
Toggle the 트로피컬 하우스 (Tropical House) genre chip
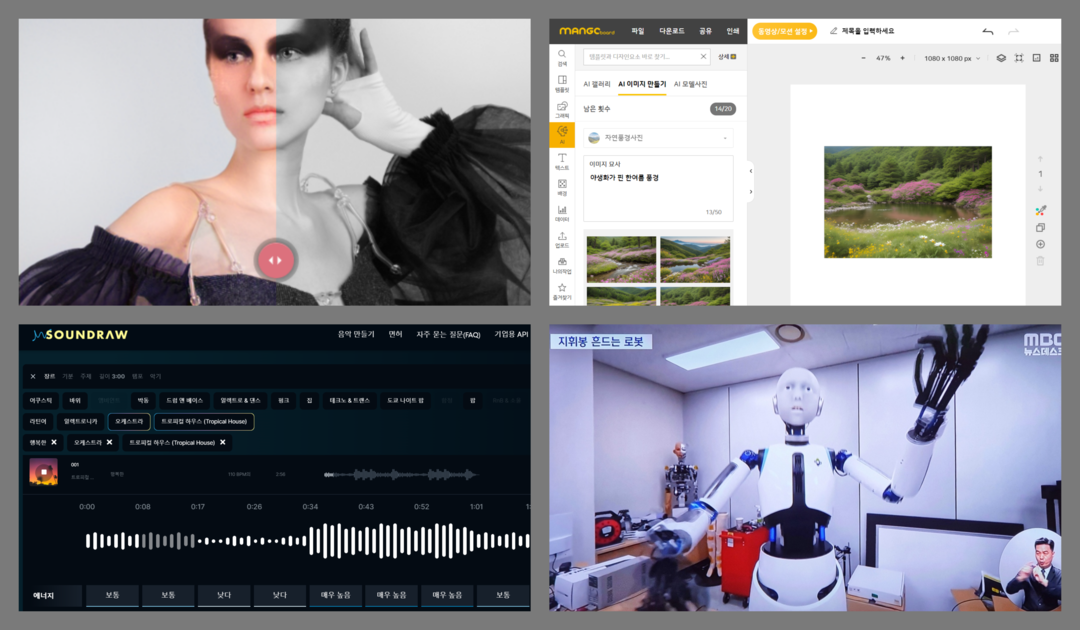[203, 421]
